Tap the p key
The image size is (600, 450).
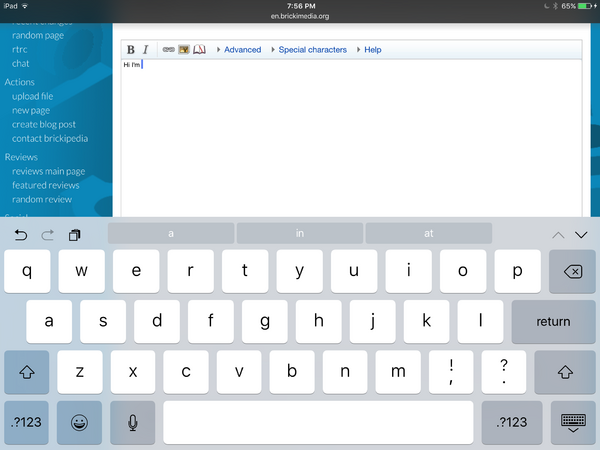[x=517, y=271]
